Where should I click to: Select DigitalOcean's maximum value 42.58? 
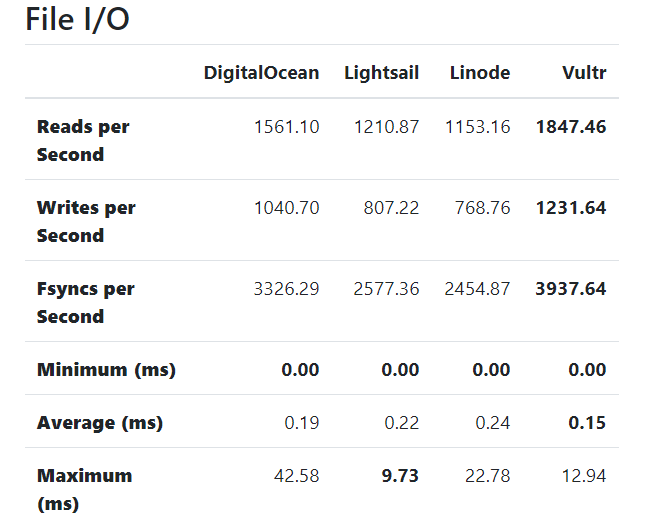[x=297, y=475]
